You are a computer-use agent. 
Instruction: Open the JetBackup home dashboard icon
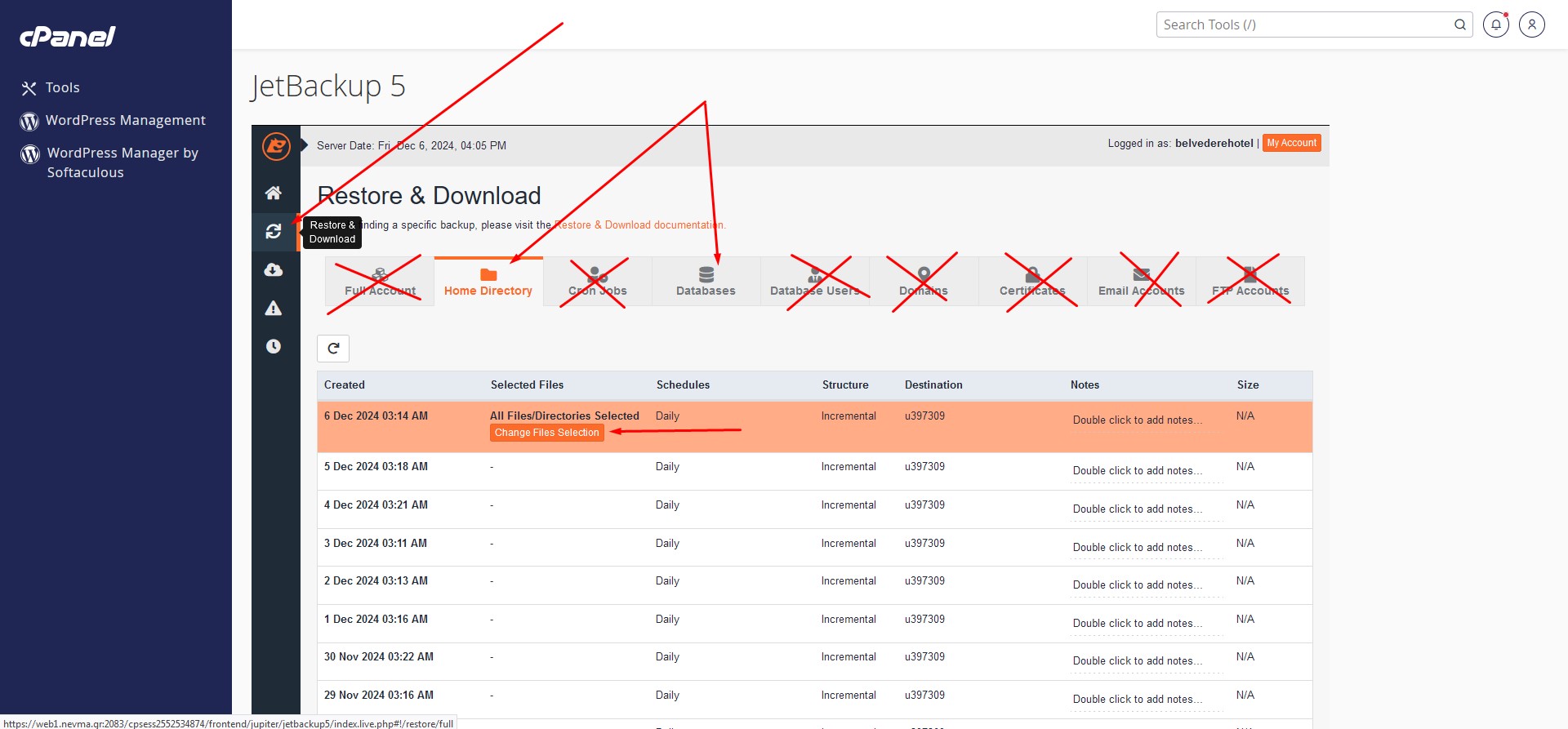[274, 193]
